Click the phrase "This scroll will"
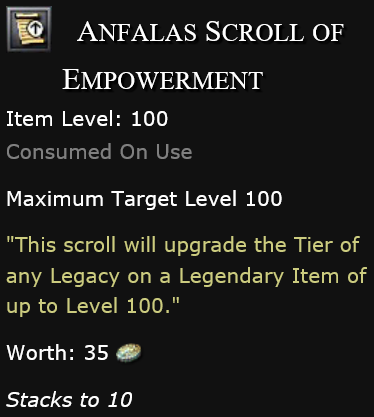 [x=81, y=245]
